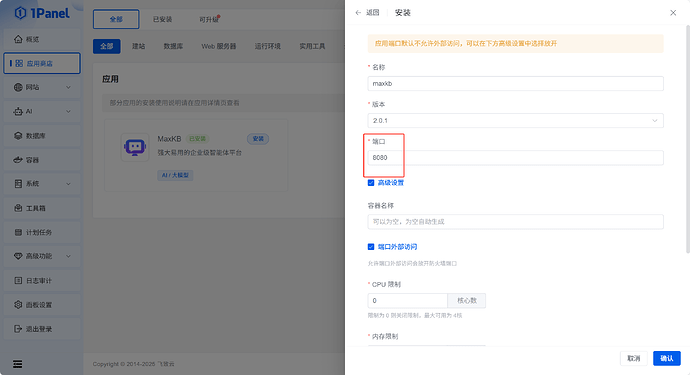
Task: Click the 退出登录 logout icon
Action: pyautogui.click(x=18, y=329)
